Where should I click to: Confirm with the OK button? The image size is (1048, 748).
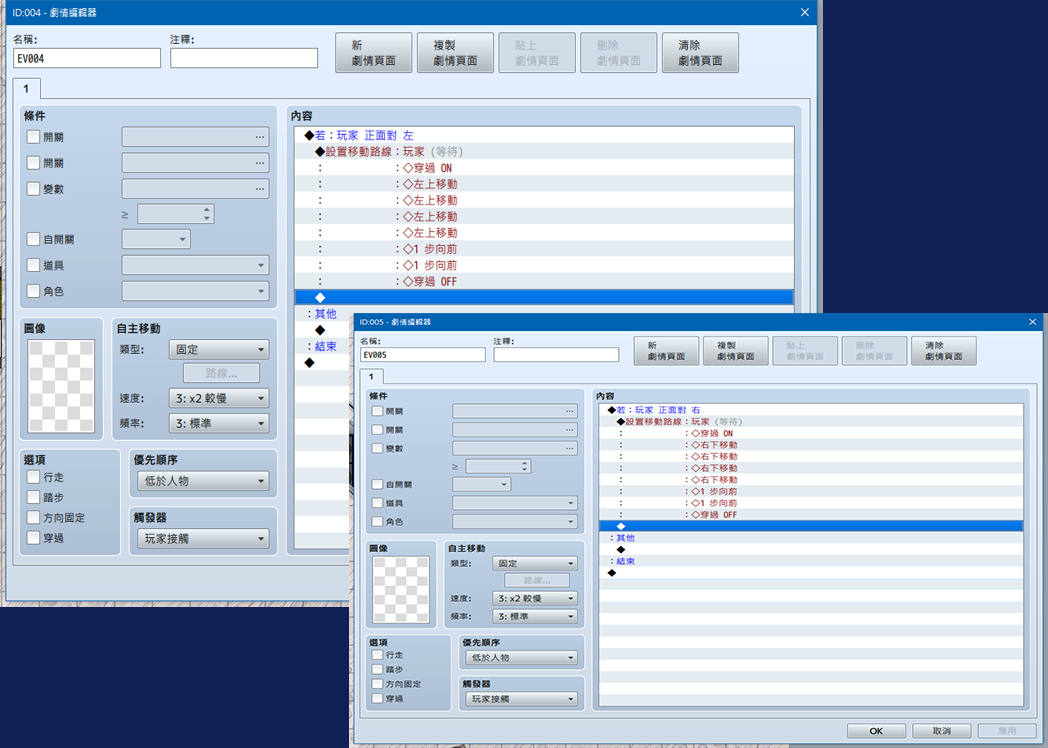coord(876,731)
